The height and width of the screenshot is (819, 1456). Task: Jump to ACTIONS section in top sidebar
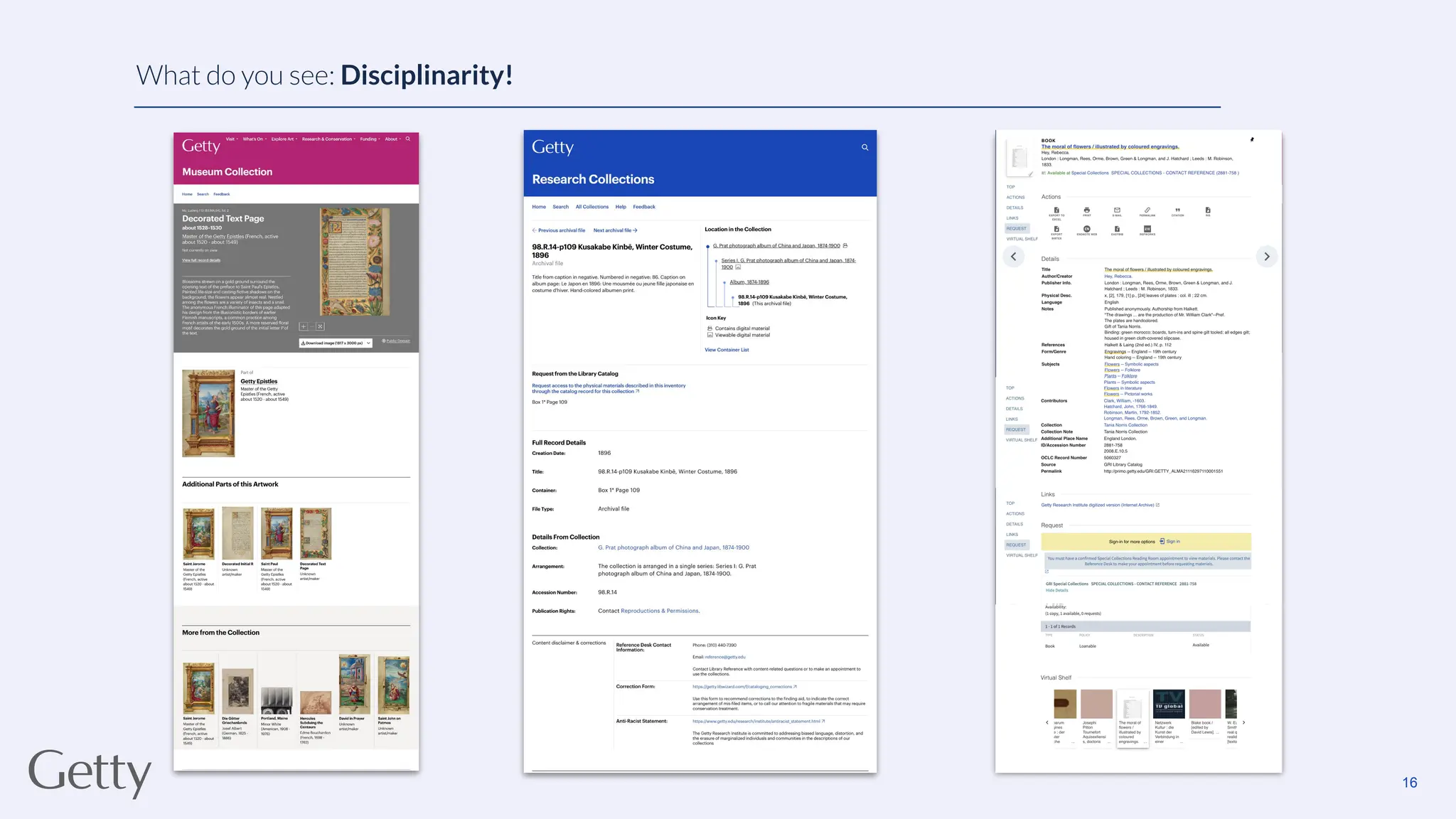pos(1015,198)
